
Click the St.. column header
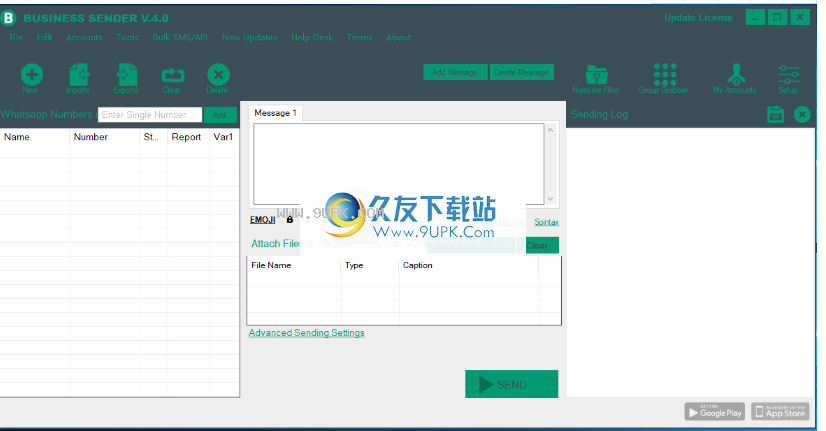[x=154, y=137]
